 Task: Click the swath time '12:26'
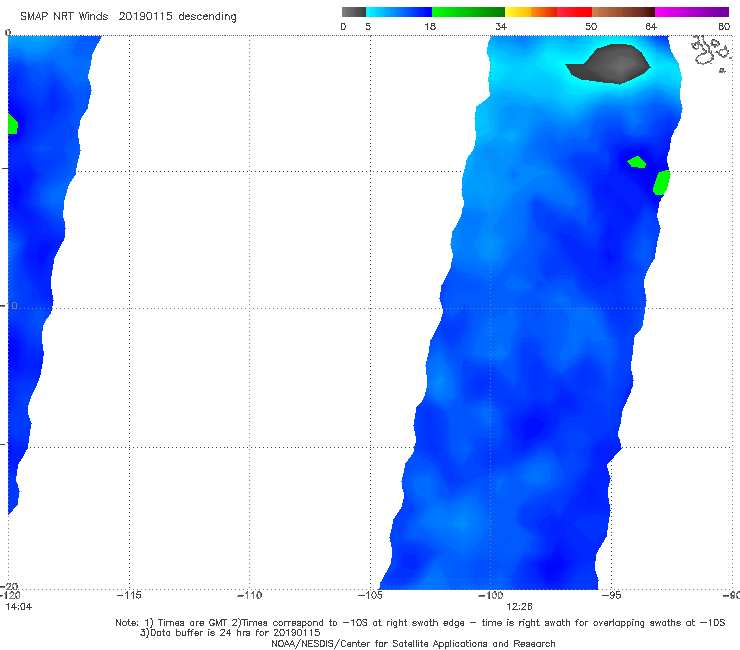pos(519,607)
